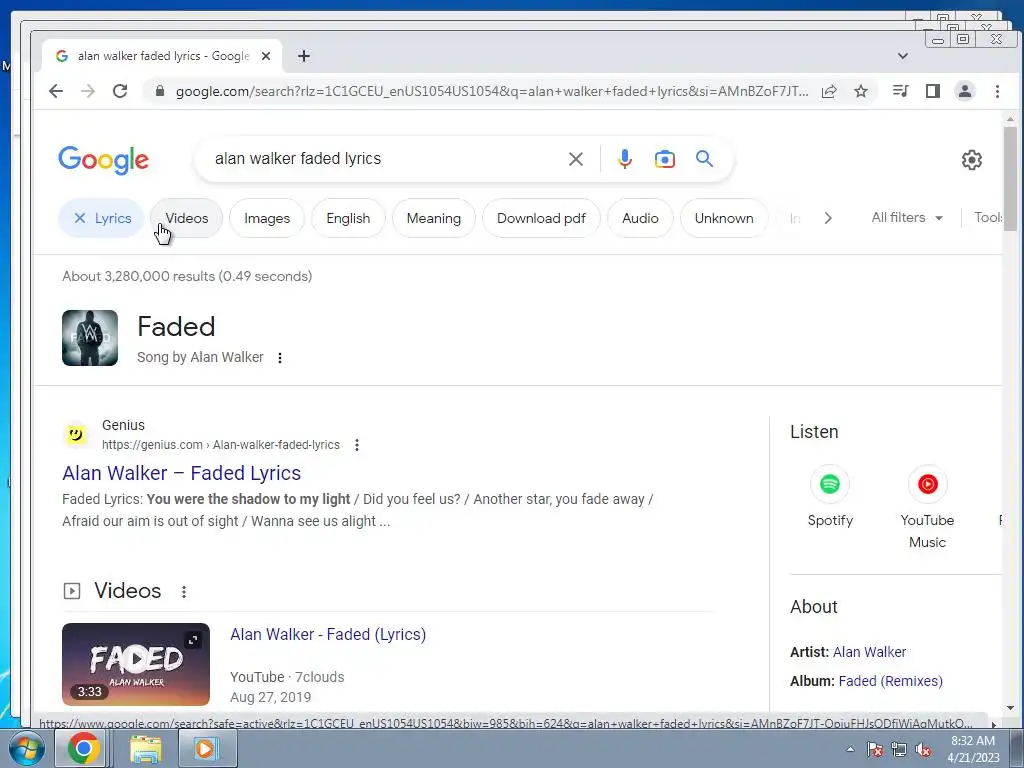Go to the Google homepage logo
Image resolution: width=1024 pixels, height=768 pixels.
click(x=103, y=159)
